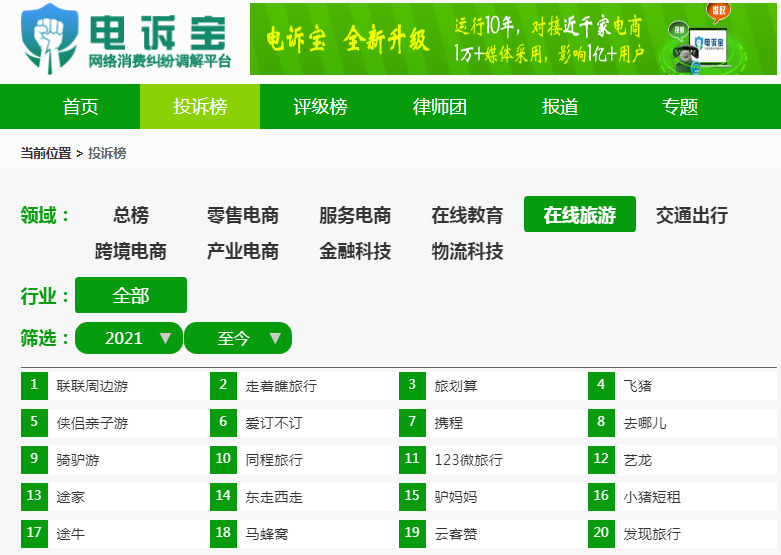Select the 产业电商 field filter

tap(243, 251)
